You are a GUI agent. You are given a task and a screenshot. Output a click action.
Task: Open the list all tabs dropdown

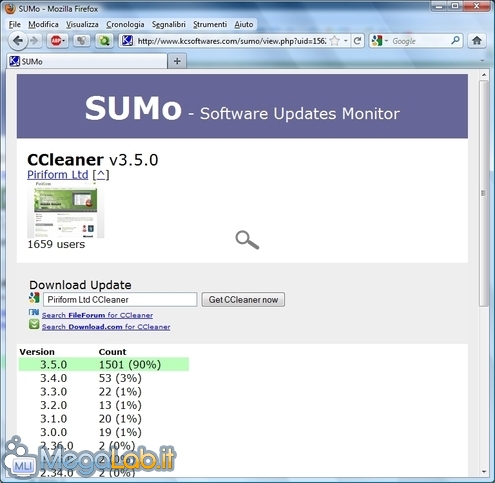[x=482, y=61]
